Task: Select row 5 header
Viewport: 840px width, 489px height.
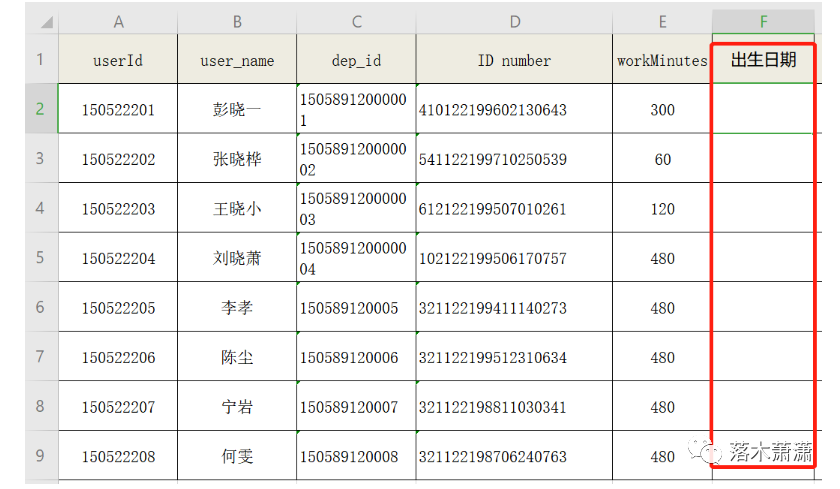Action: coord(41,258)
